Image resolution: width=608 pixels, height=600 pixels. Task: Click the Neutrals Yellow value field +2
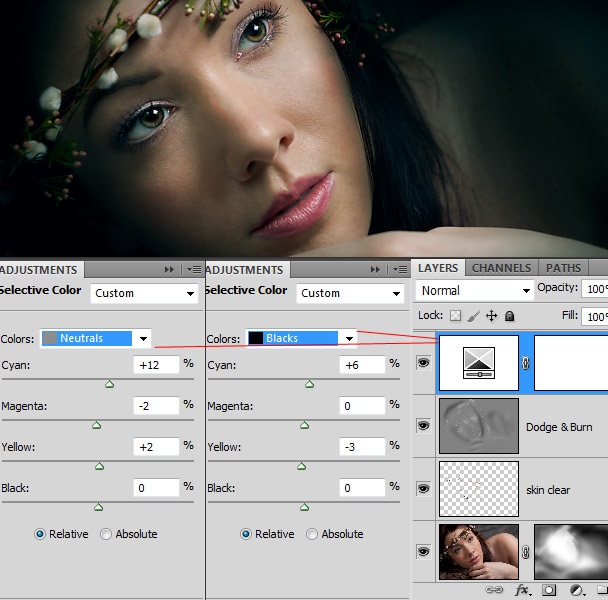tap(156, 447)
